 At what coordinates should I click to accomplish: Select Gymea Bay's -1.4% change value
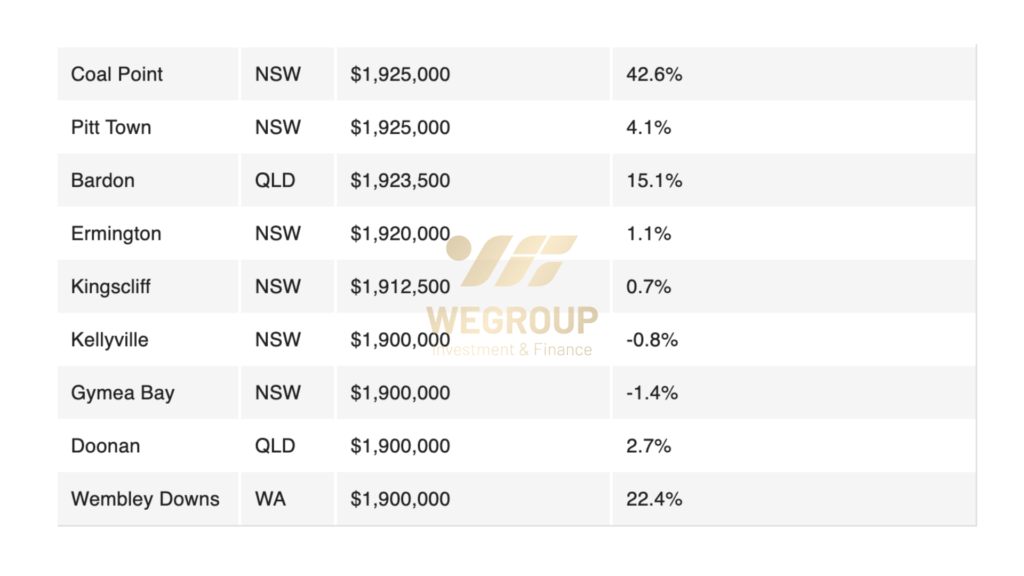652,393
